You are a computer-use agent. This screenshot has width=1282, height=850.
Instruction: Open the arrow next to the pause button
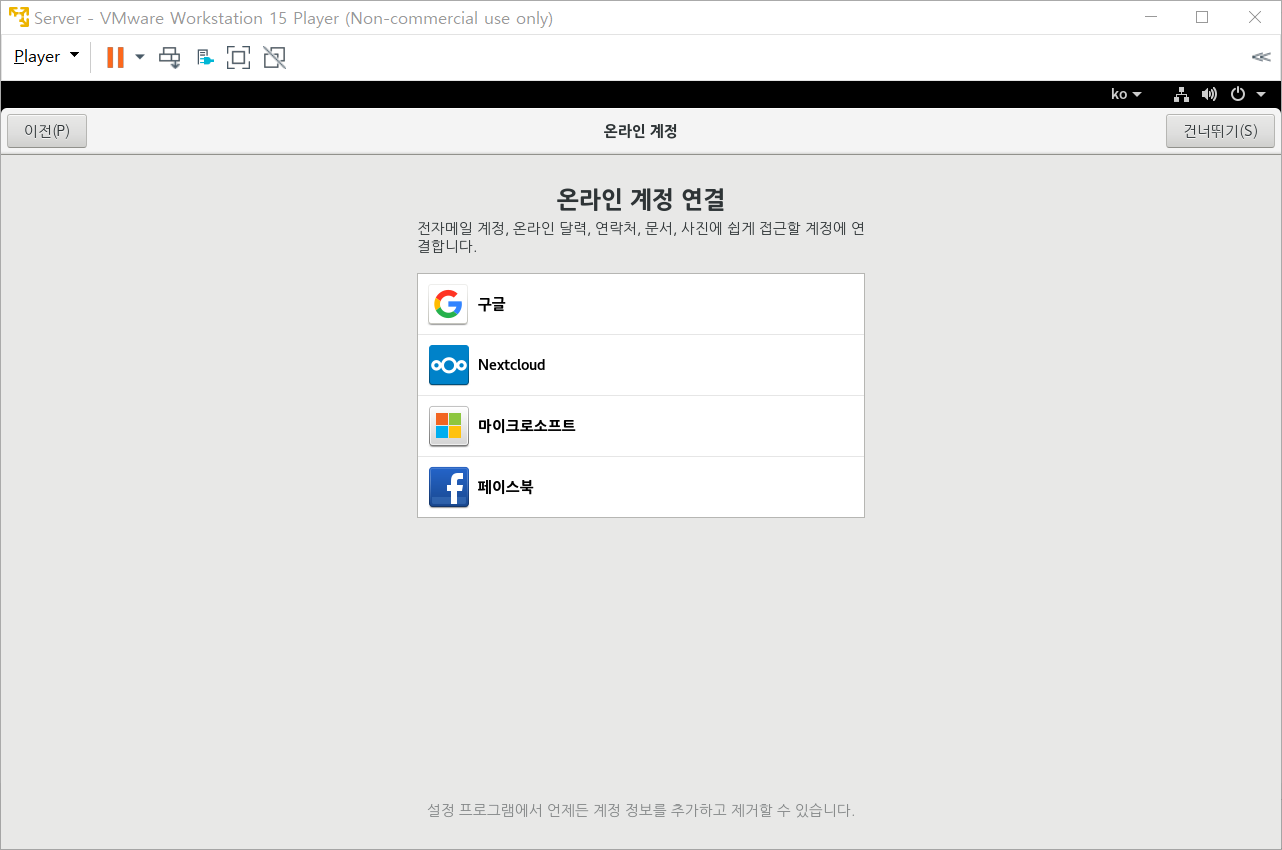(140, 57)
